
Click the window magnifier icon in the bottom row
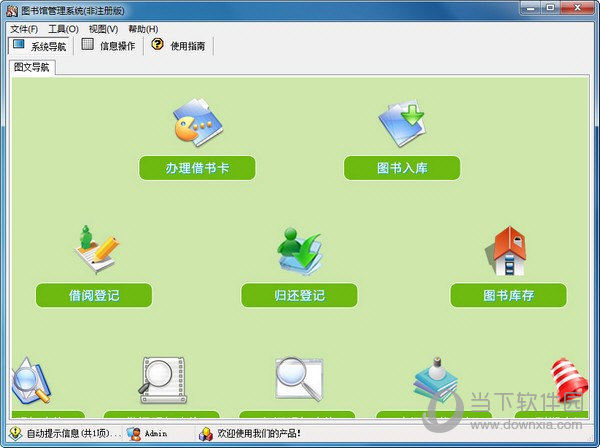point(300,379)
